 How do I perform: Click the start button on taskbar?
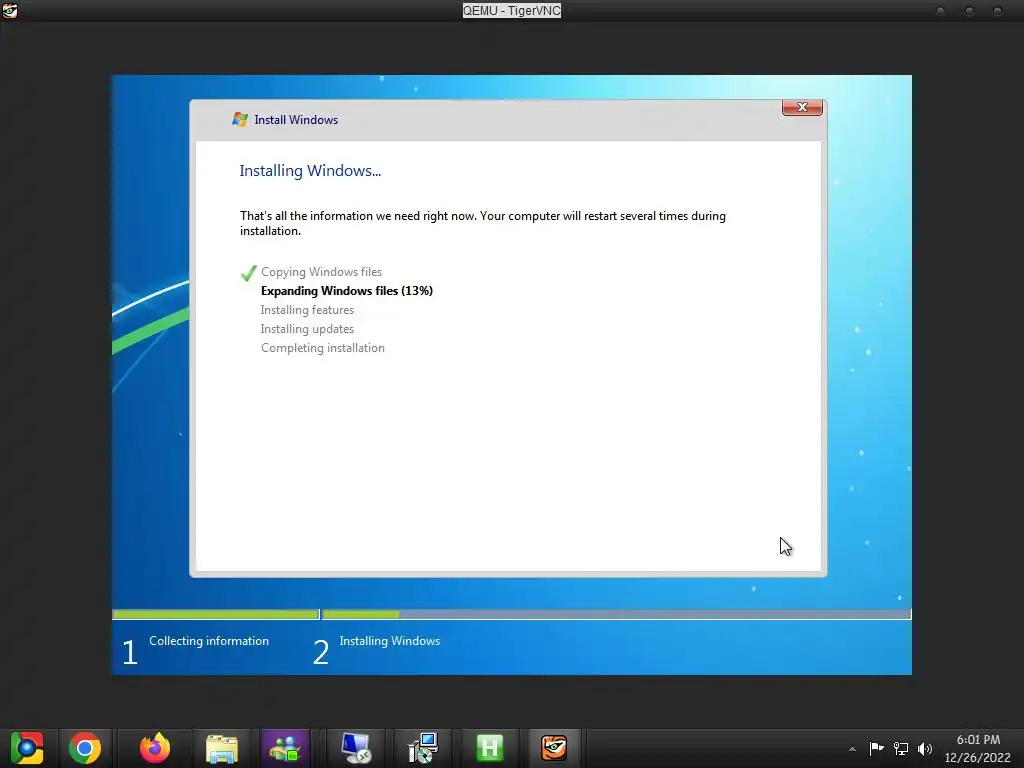(27, 748)
